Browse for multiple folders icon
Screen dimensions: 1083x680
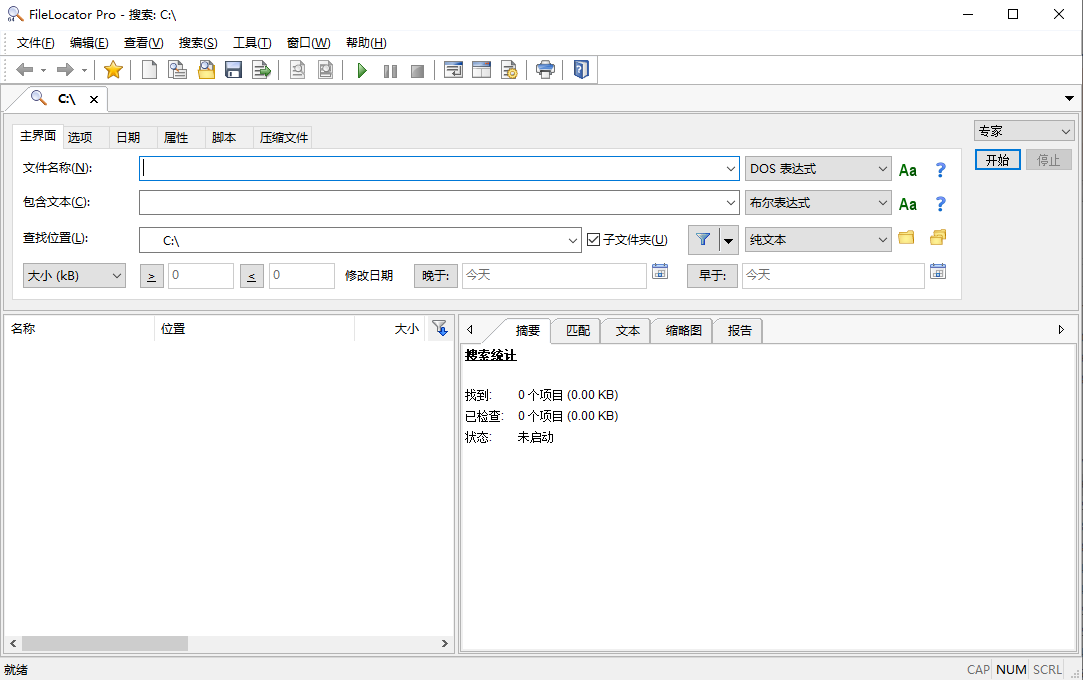pos(937,237)
